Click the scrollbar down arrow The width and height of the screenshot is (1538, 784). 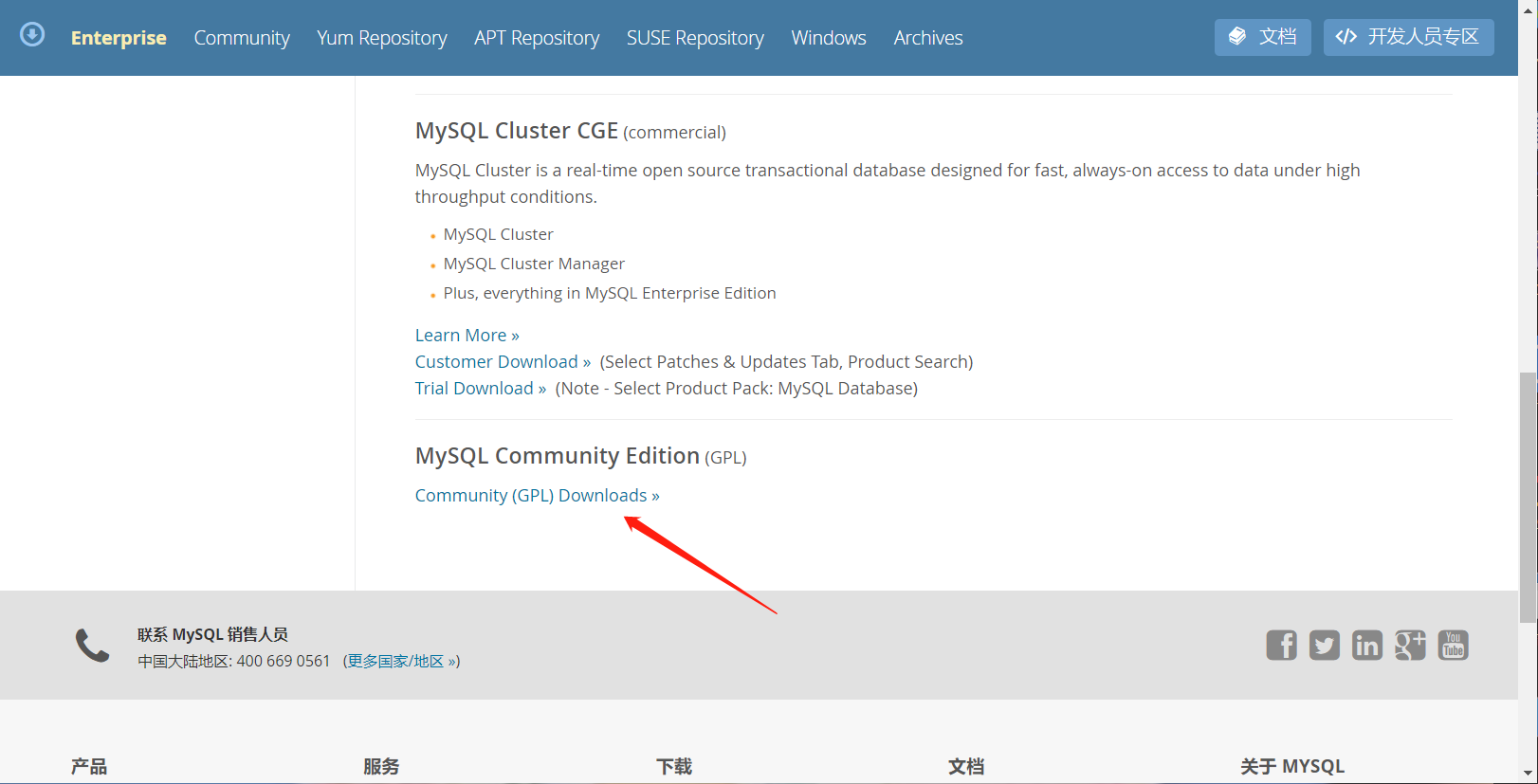click(x=1528, y=774)
